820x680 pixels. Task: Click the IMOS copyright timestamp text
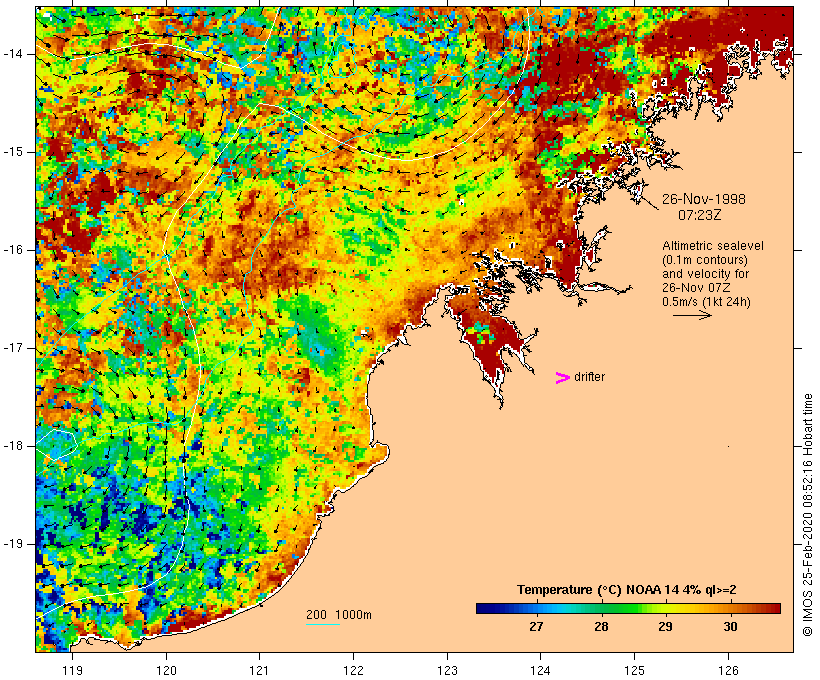pos(807,515)
